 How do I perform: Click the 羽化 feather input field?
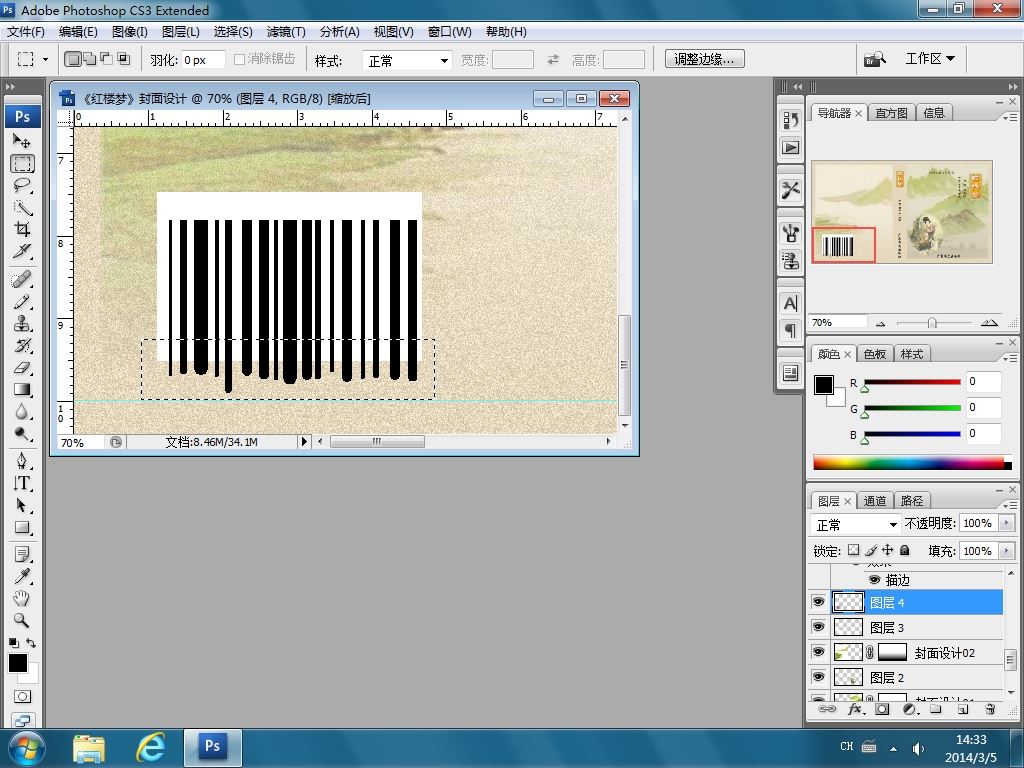pyautogui.click(x=203, y=60)
